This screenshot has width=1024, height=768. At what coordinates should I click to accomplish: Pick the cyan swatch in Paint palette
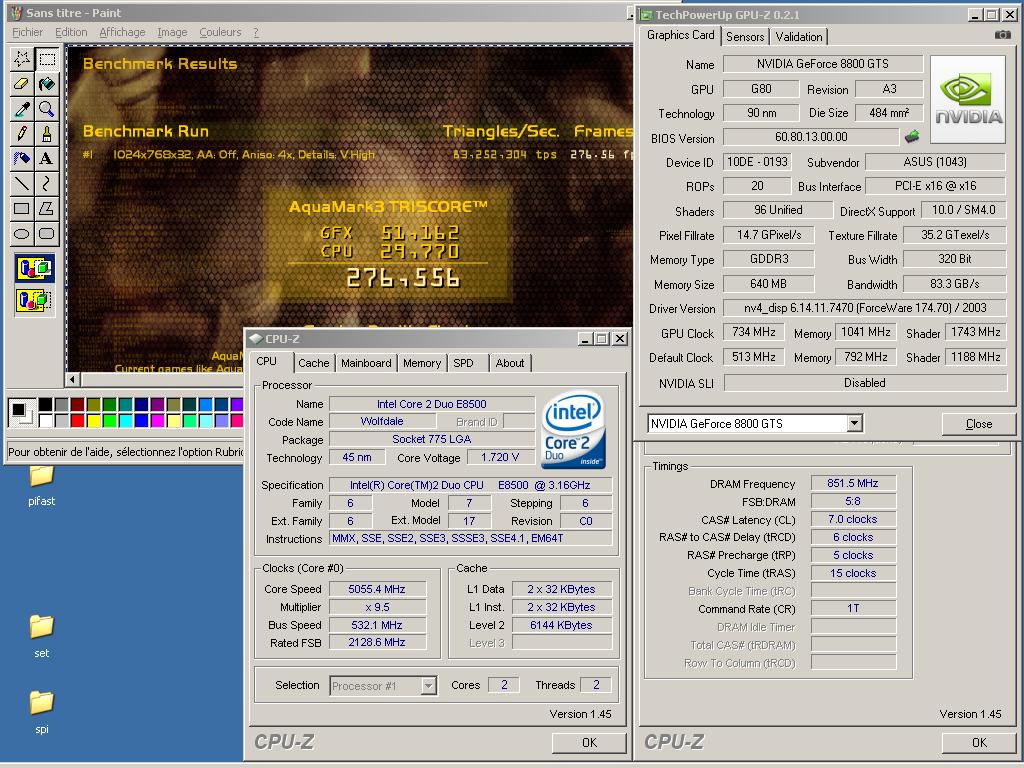point(125,421)
